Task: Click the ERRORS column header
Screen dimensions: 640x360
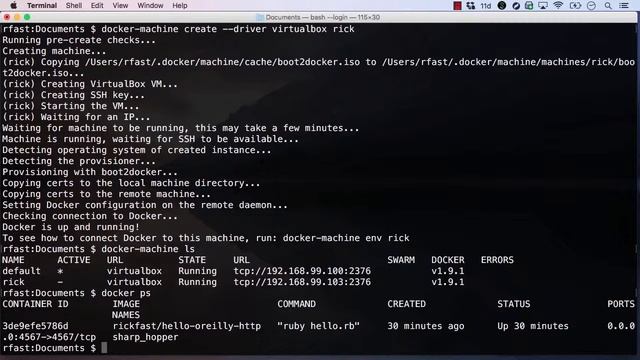Action: 497,260
